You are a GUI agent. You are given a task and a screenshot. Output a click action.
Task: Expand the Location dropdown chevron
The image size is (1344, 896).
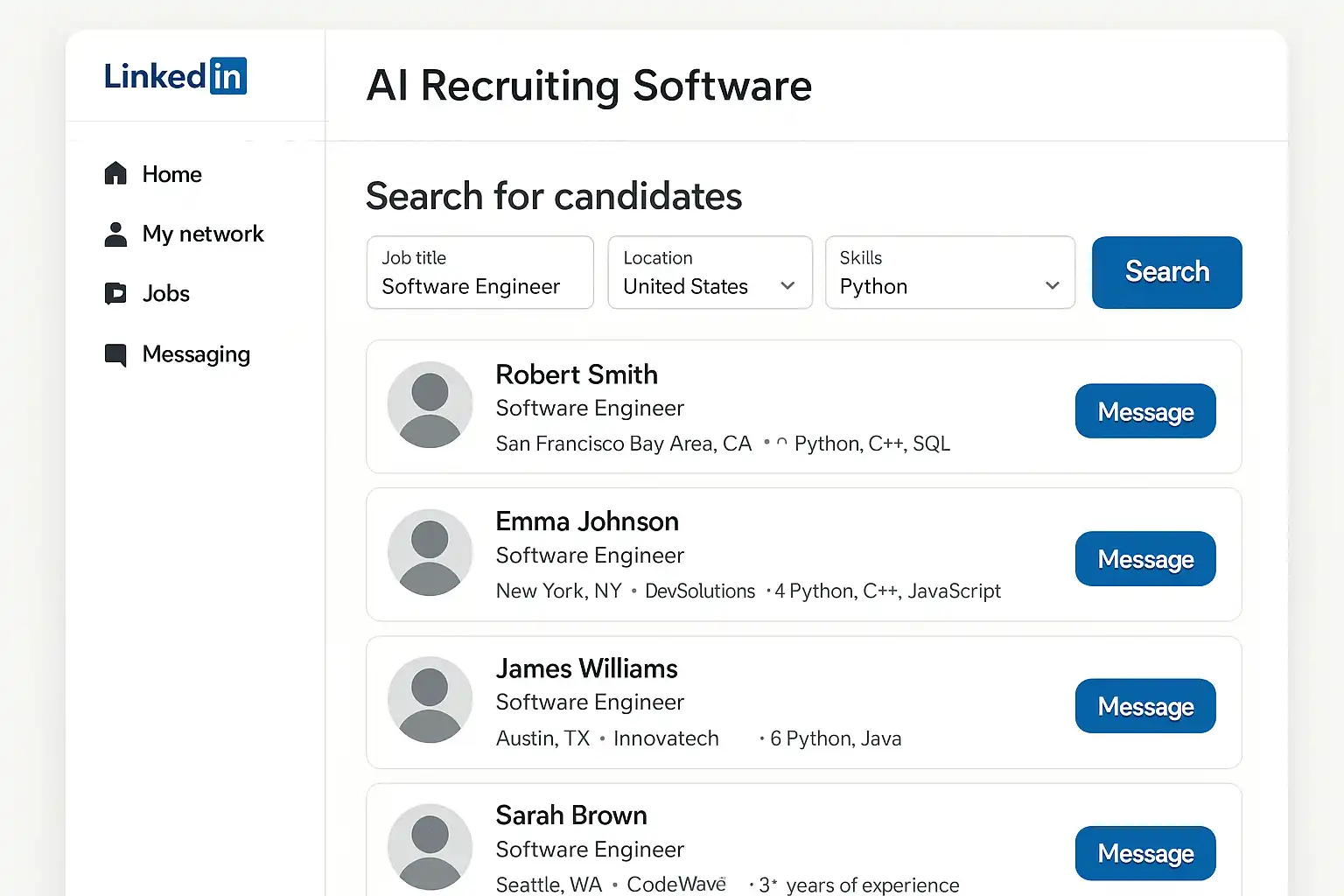click(787, 285)
